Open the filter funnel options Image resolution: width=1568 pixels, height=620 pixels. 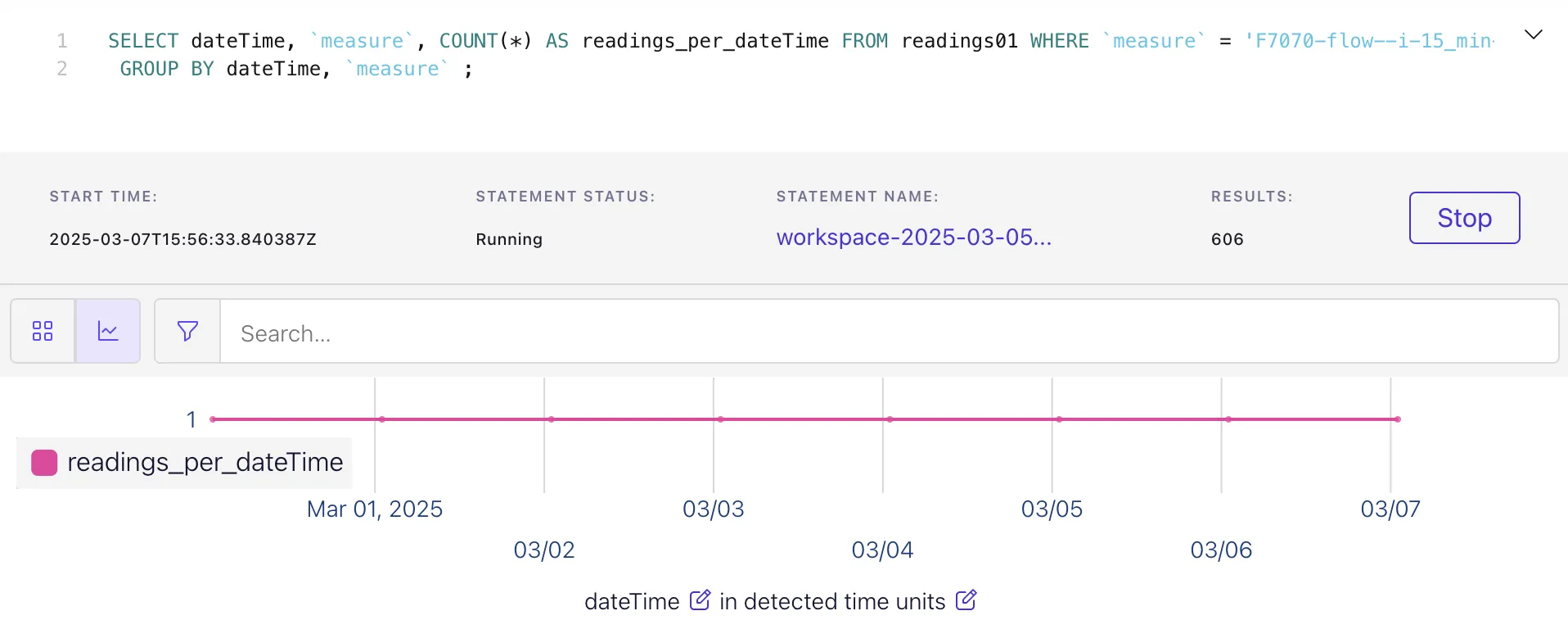(x=187, y=331)
